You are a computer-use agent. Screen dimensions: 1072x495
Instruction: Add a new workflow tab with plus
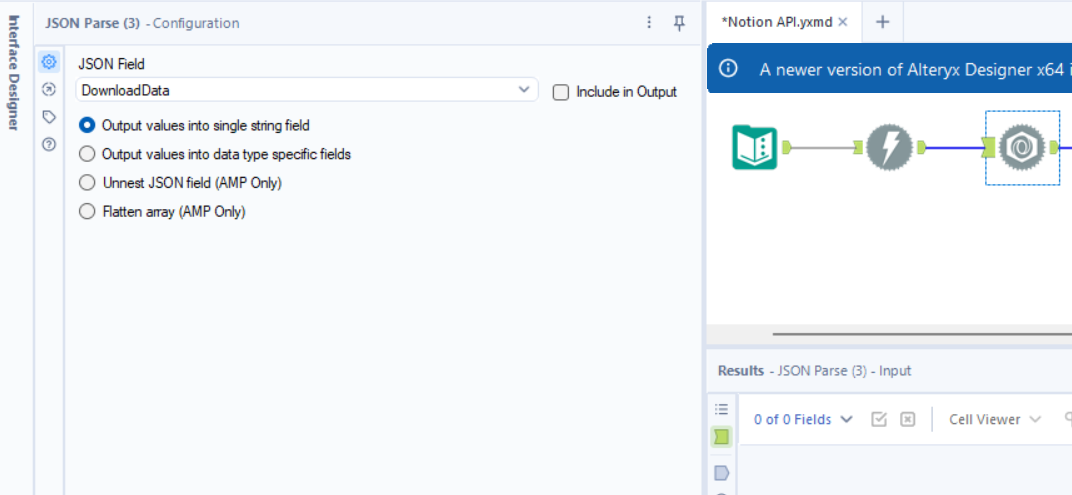pos(883,22)
